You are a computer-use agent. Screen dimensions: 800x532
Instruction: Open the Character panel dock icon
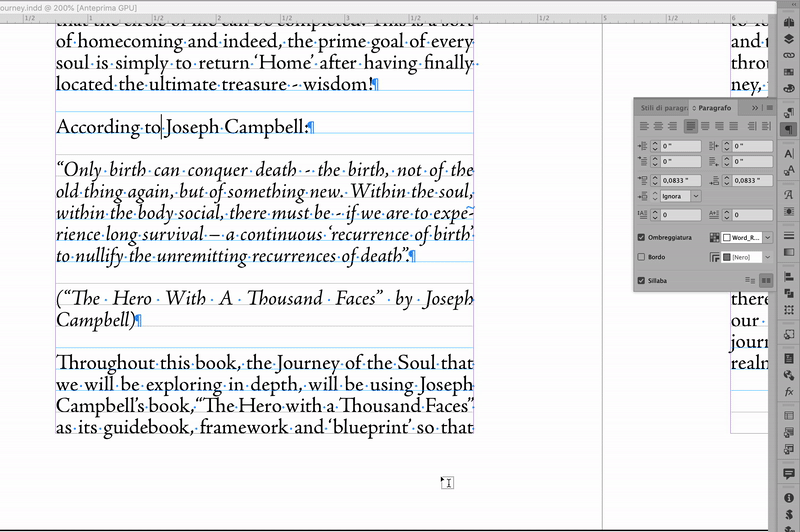[789, 154]
